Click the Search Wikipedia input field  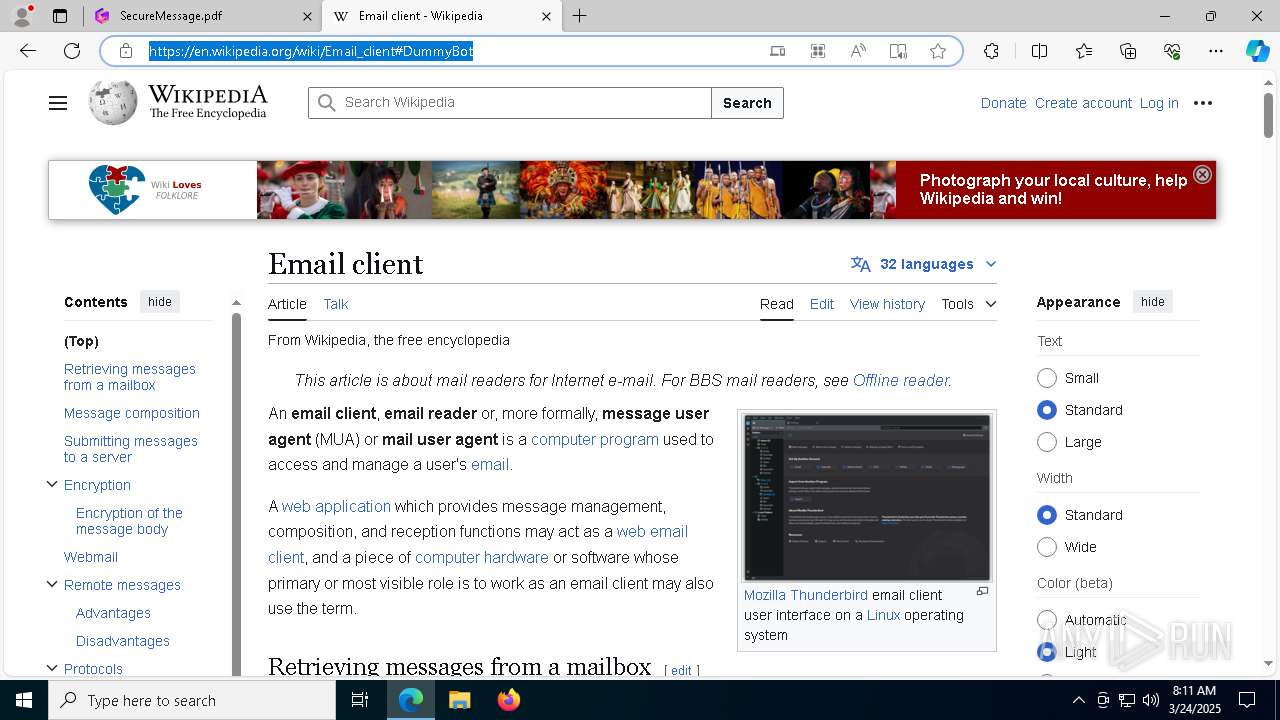point(510,103)
